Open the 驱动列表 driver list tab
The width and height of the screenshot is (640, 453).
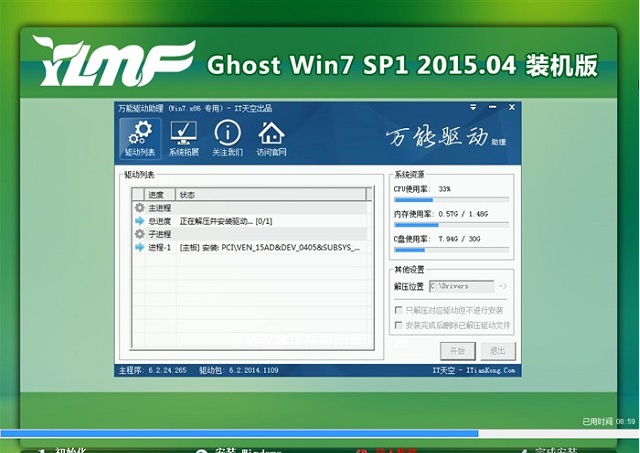[x=140, y=139]
